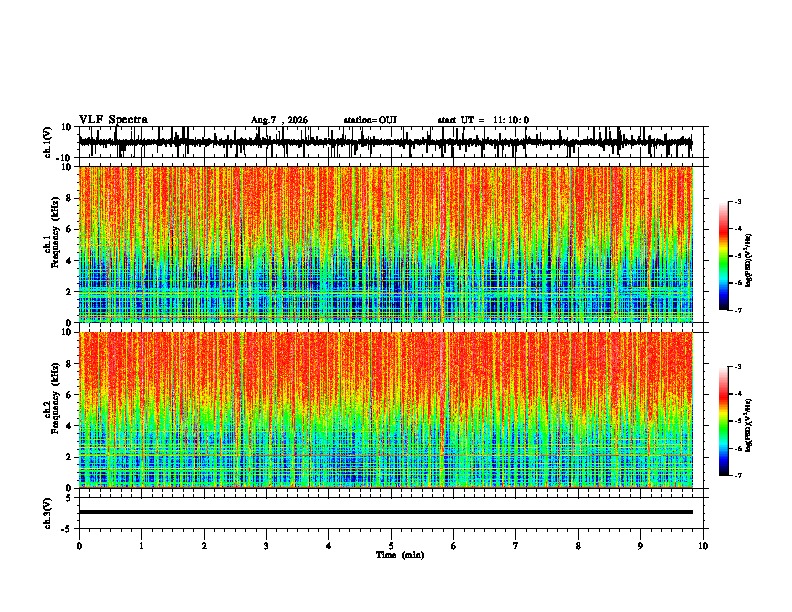The width and height of the screenshot is (792, 612).
Task: Click the "2" kHz tick on ch.2 spectrogram
Action: coord(69,457)
